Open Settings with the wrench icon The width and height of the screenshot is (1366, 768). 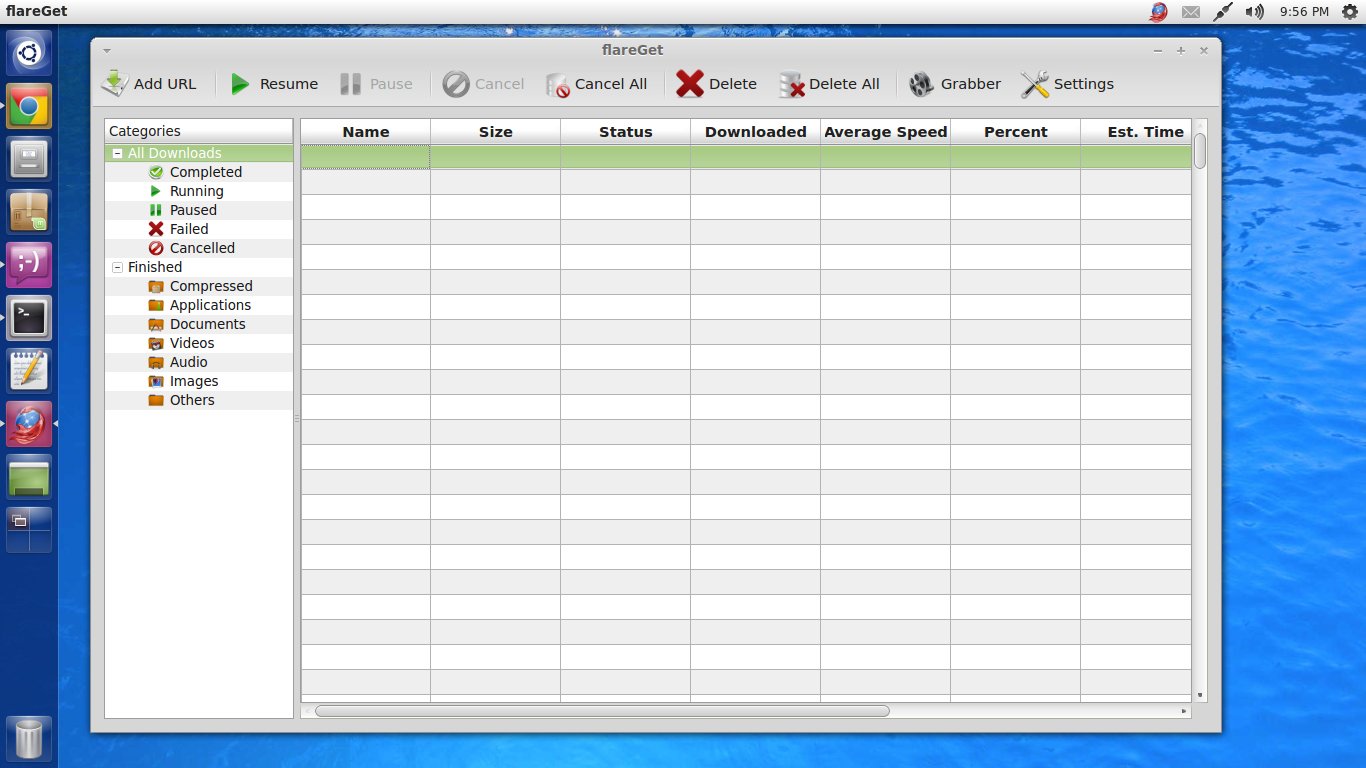[1067, 84]
